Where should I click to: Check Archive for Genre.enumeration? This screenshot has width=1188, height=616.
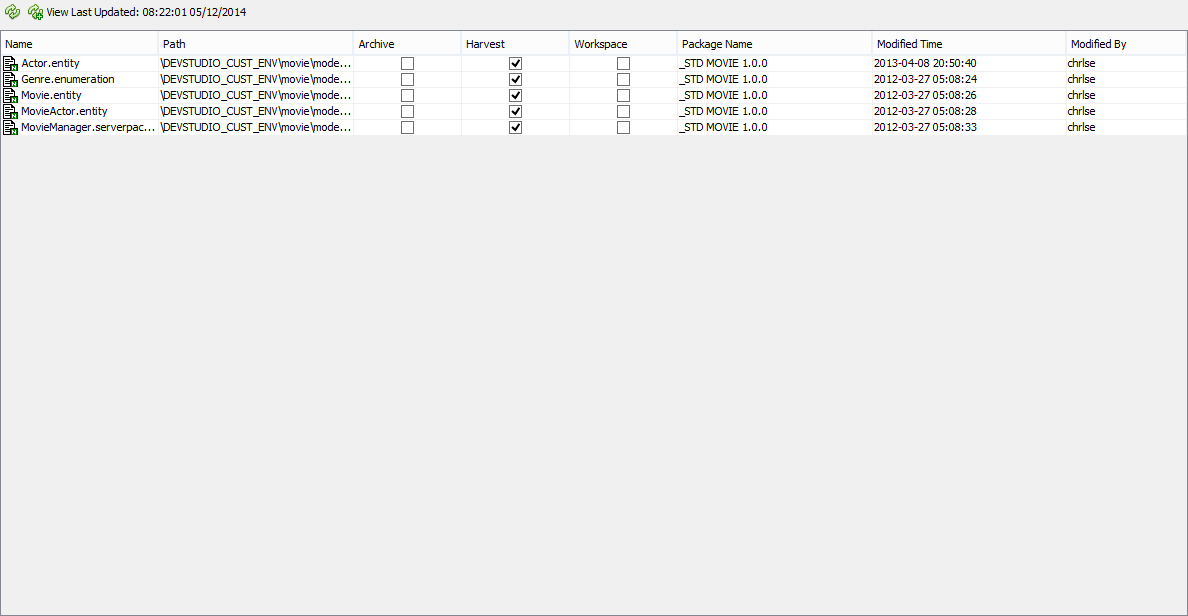click(x=408, y=80)
